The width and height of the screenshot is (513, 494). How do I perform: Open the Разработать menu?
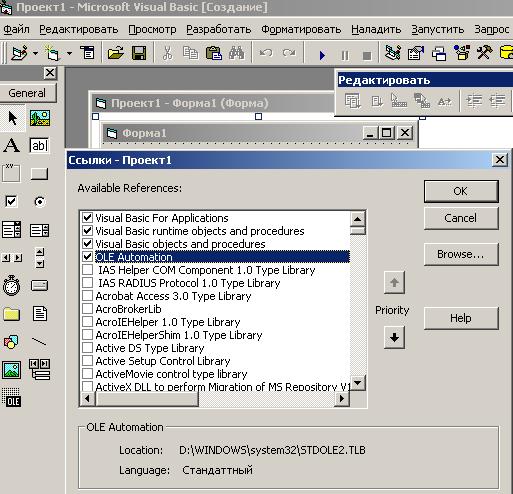coord(219,29)
